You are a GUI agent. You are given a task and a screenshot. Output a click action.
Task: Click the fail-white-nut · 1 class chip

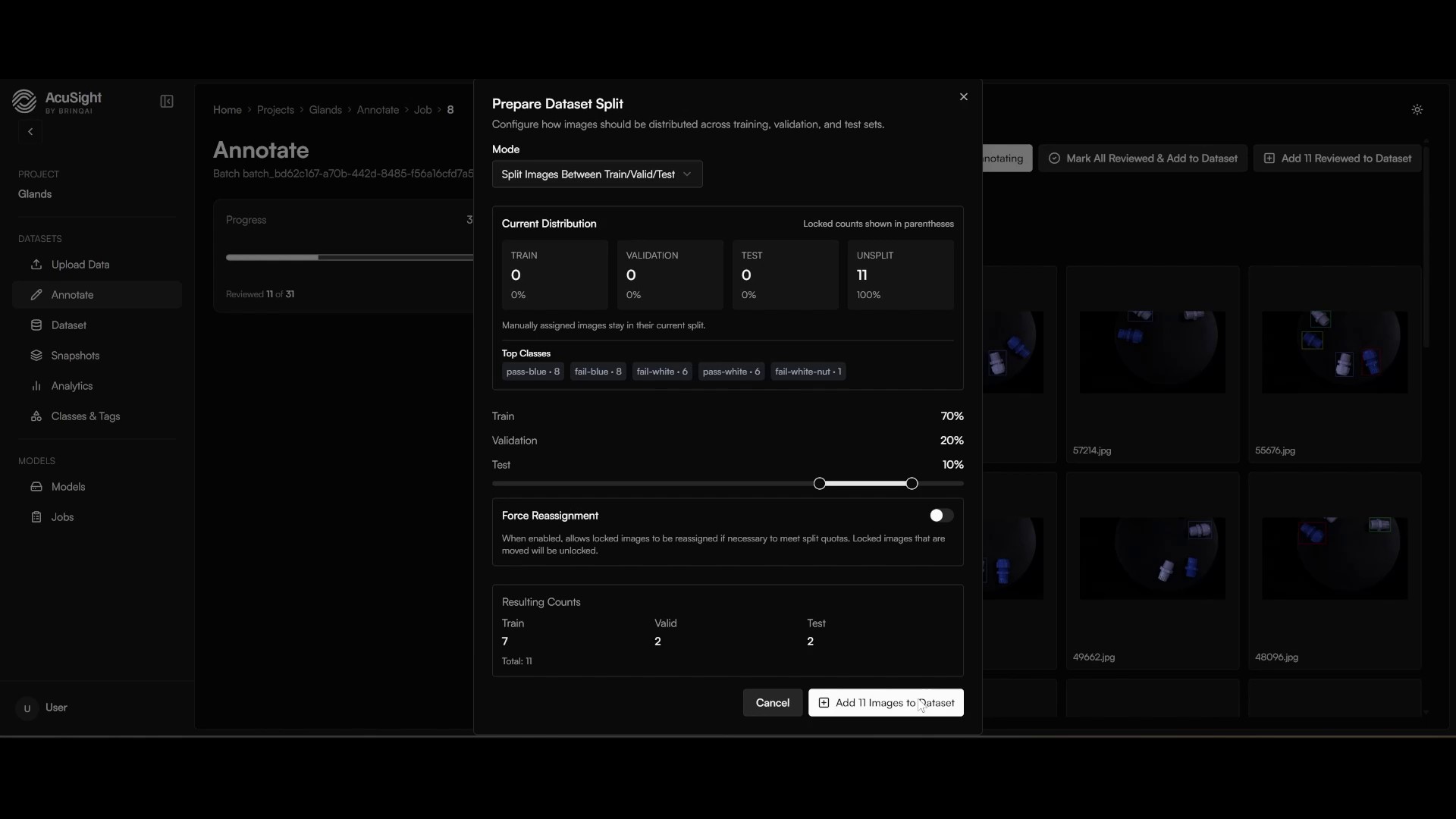point(808,372)
